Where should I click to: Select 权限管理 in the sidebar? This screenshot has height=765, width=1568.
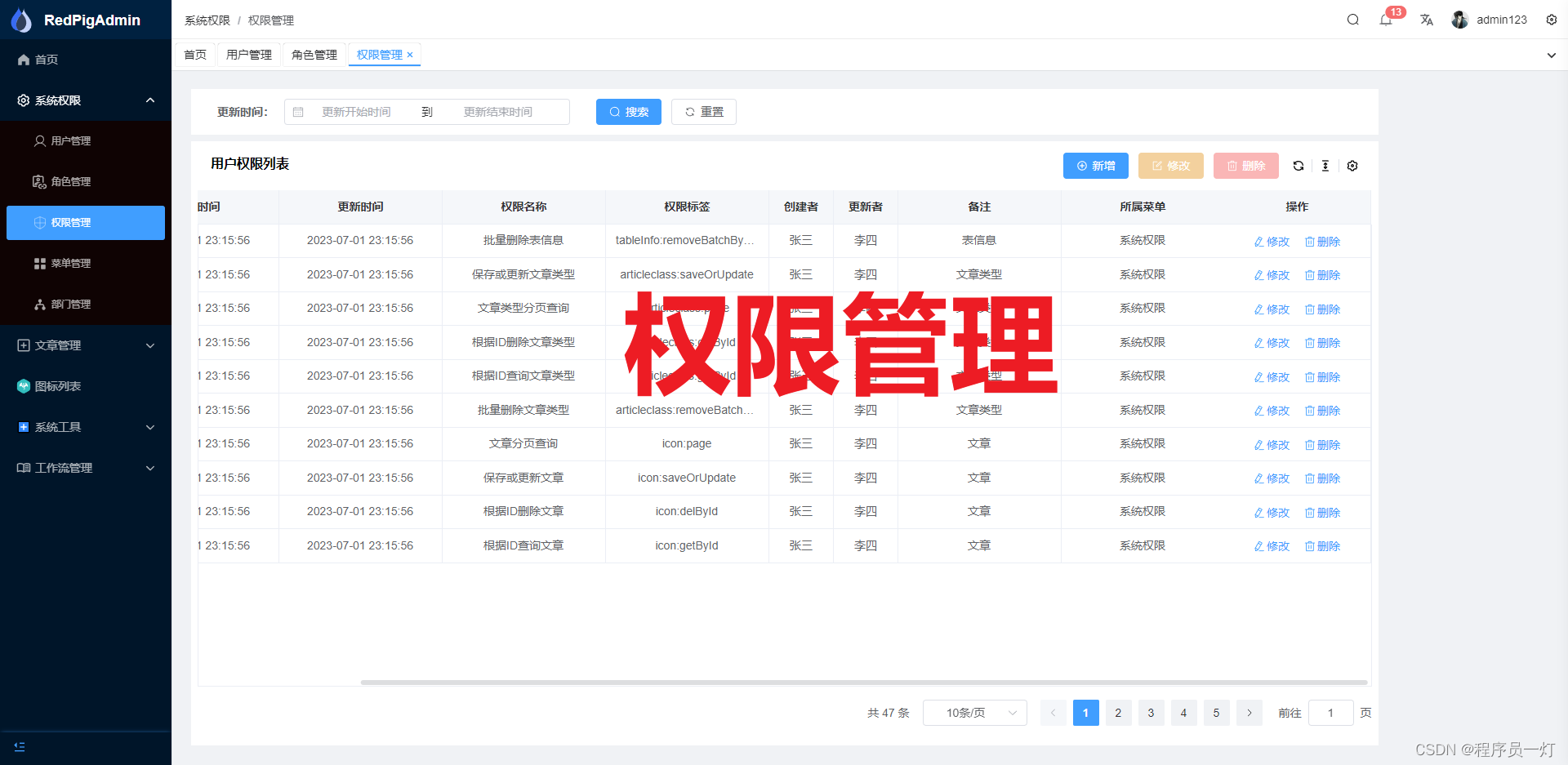tap(86, 223)
